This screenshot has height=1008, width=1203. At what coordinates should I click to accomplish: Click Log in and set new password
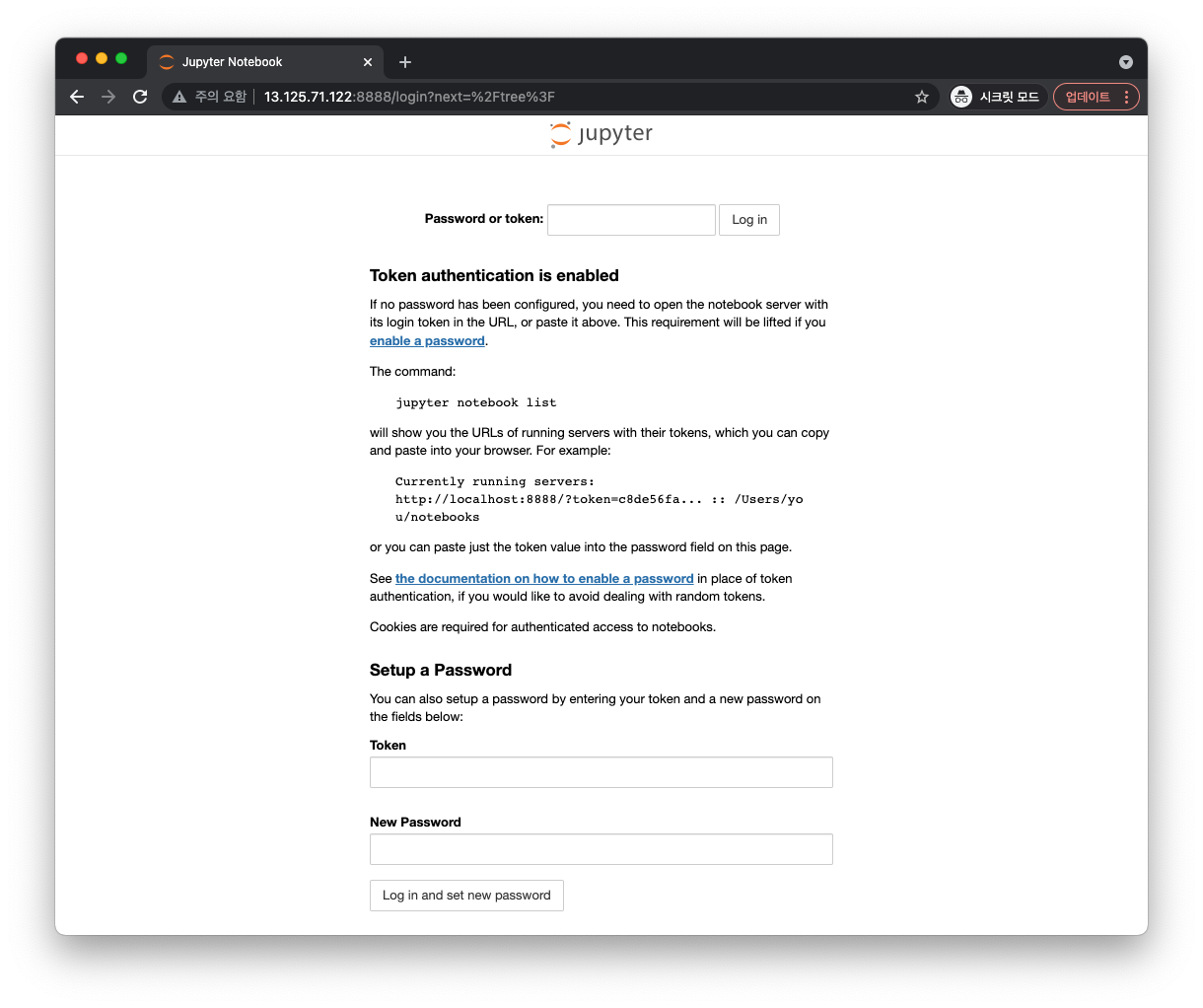coord(466,896)
